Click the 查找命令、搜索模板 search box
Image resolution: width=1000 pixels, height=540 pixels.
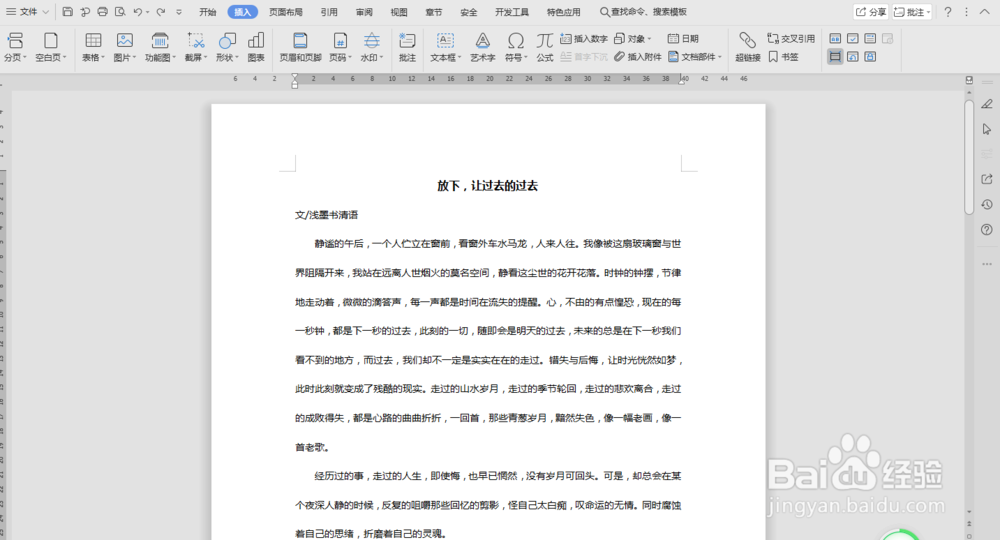pyautogui.click(x=643, y=11)
